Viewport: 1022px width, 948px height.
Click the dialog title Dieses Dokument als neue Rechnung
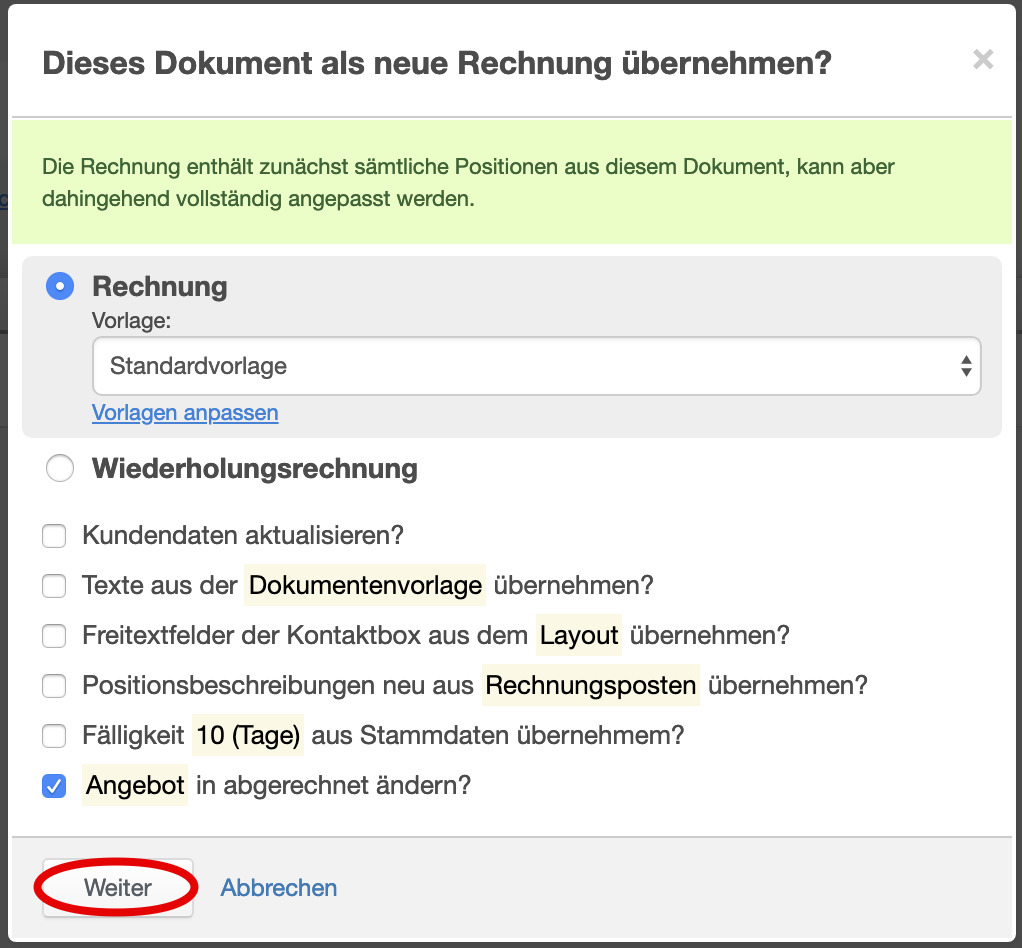click(437, 64)
